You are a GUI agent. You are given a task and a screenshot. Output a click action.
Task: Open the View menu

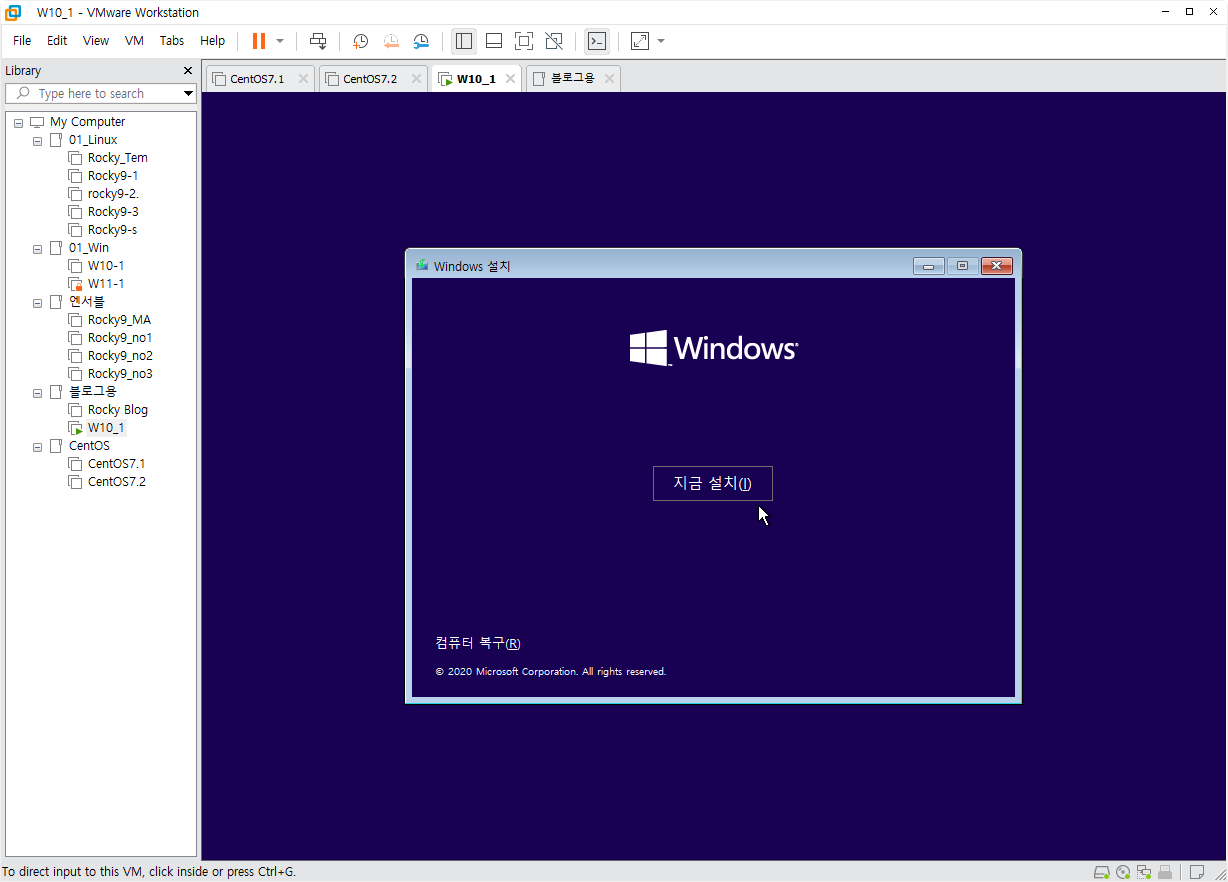(x=96, y=41)
